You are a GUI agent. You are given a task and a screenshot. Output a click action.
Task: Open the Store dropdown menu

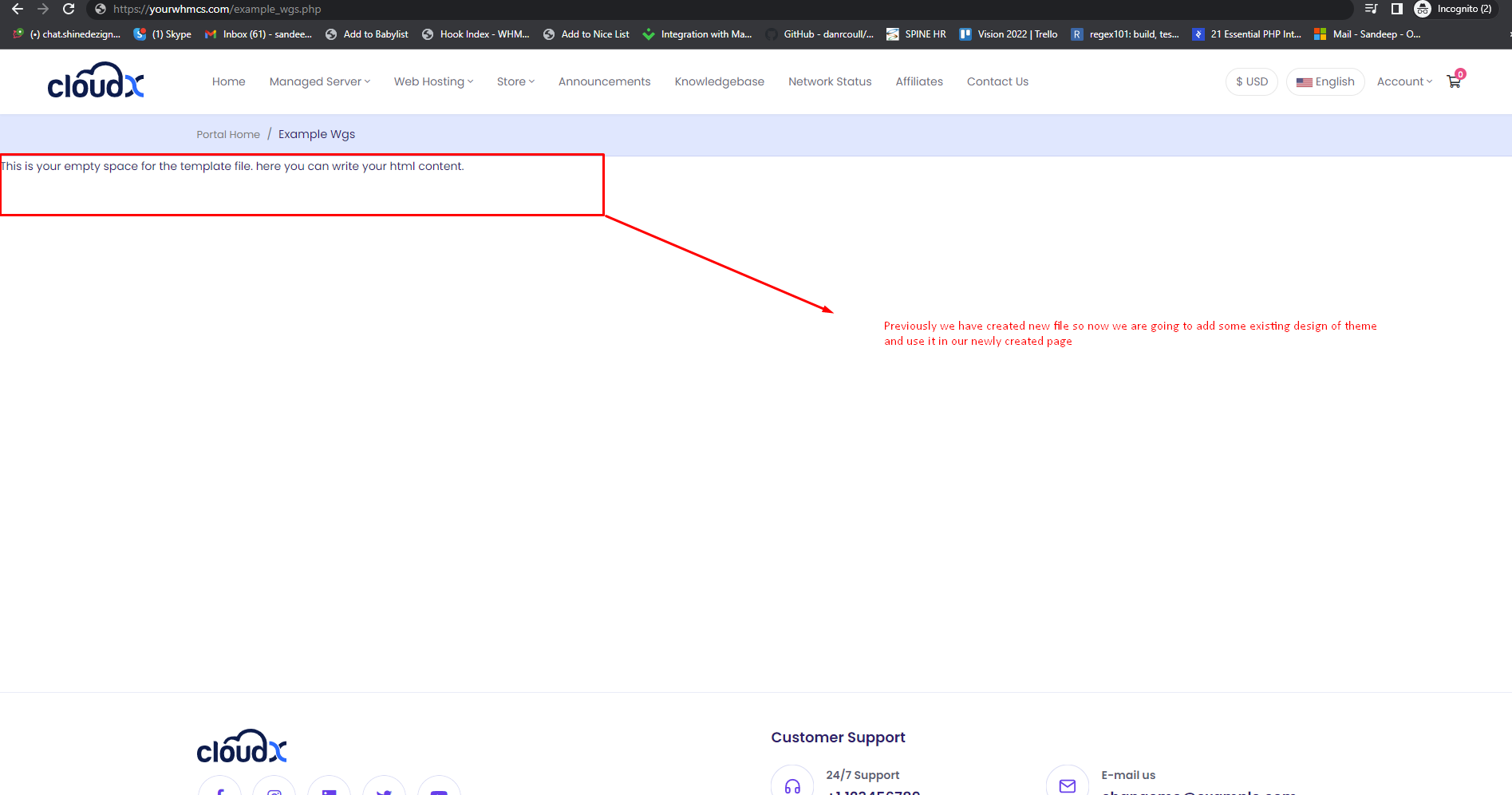[x=515, y=81]
